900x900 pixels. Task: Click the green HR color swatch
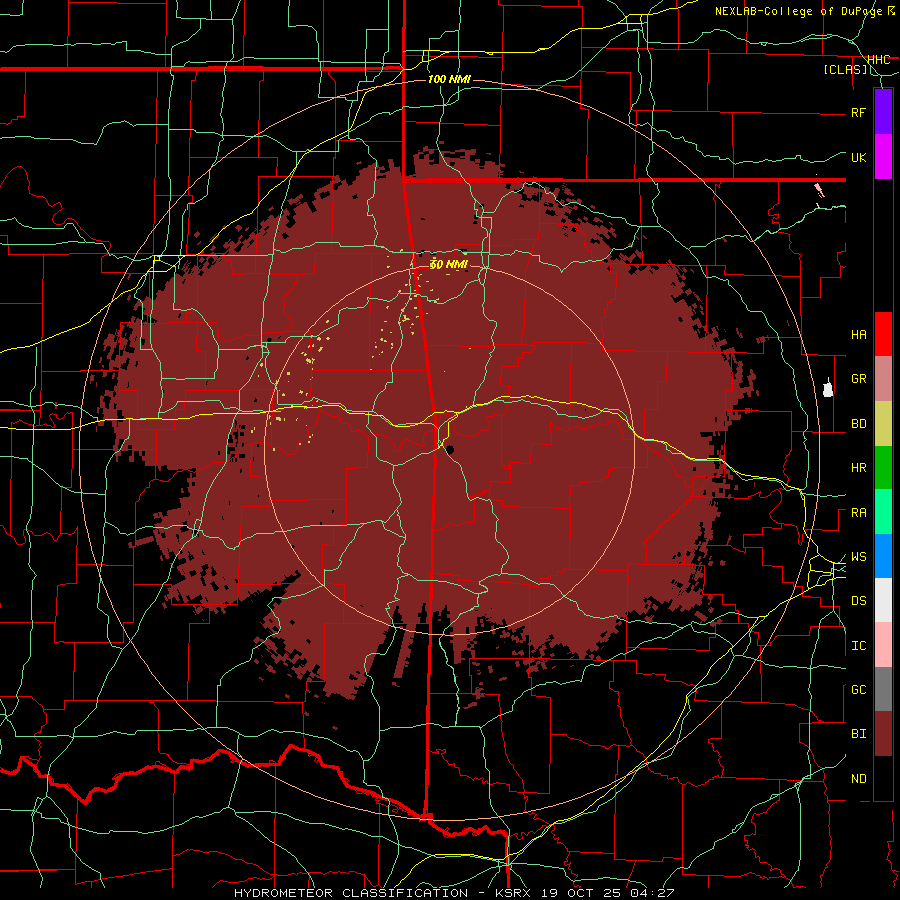tap(883, 468)
